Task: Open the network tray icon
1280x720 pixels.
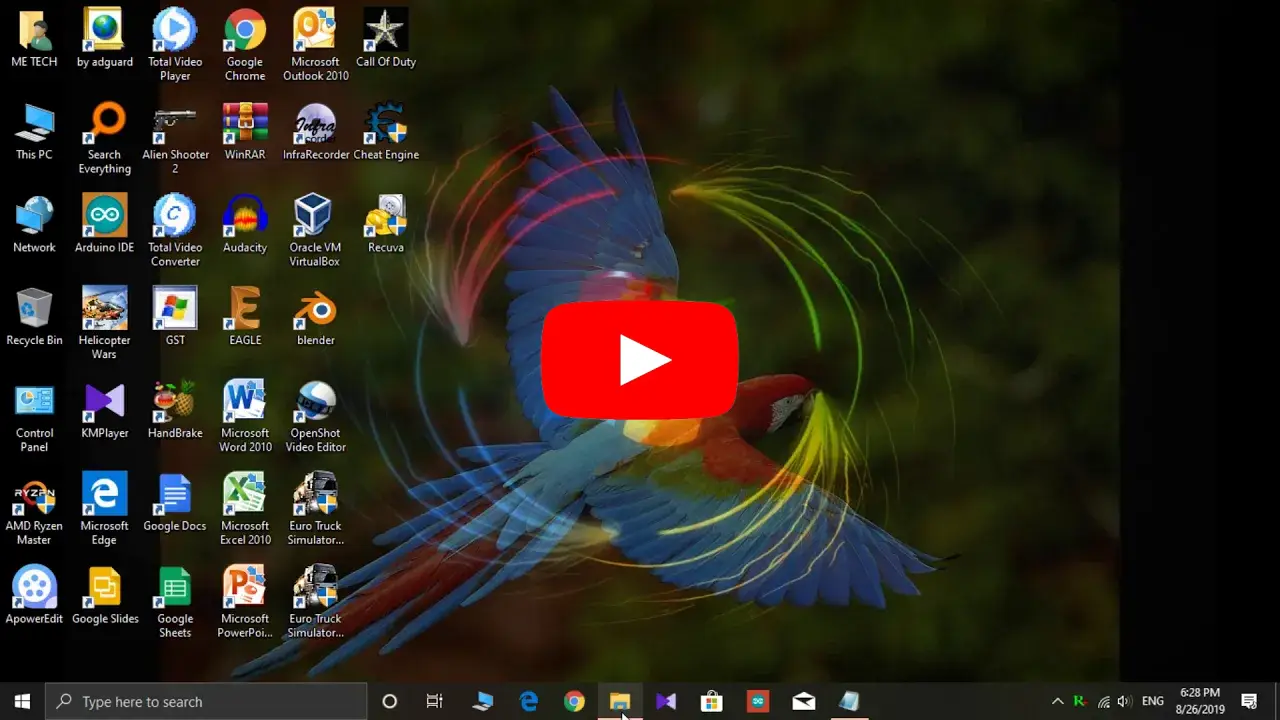Action: click(1104, 701)
